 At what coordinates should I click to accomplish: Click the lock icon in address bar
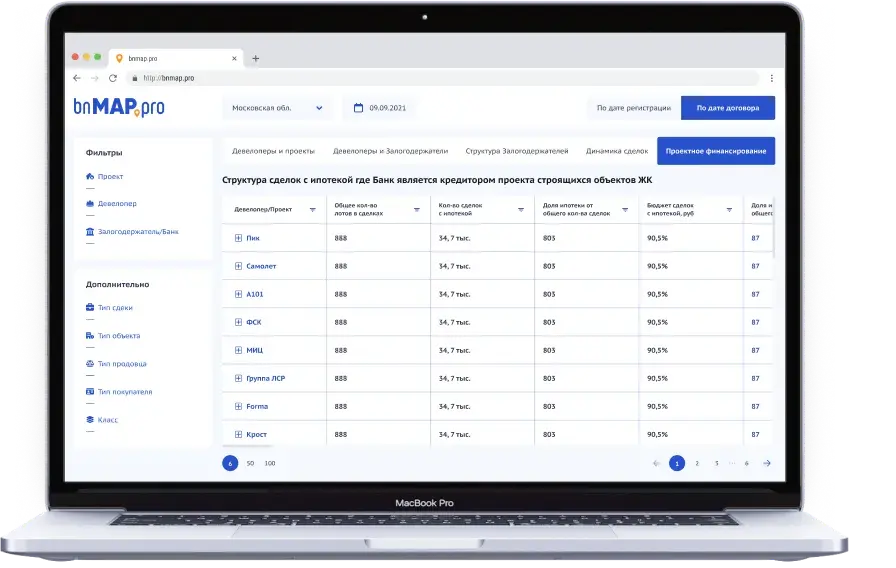tap(135, 78)
